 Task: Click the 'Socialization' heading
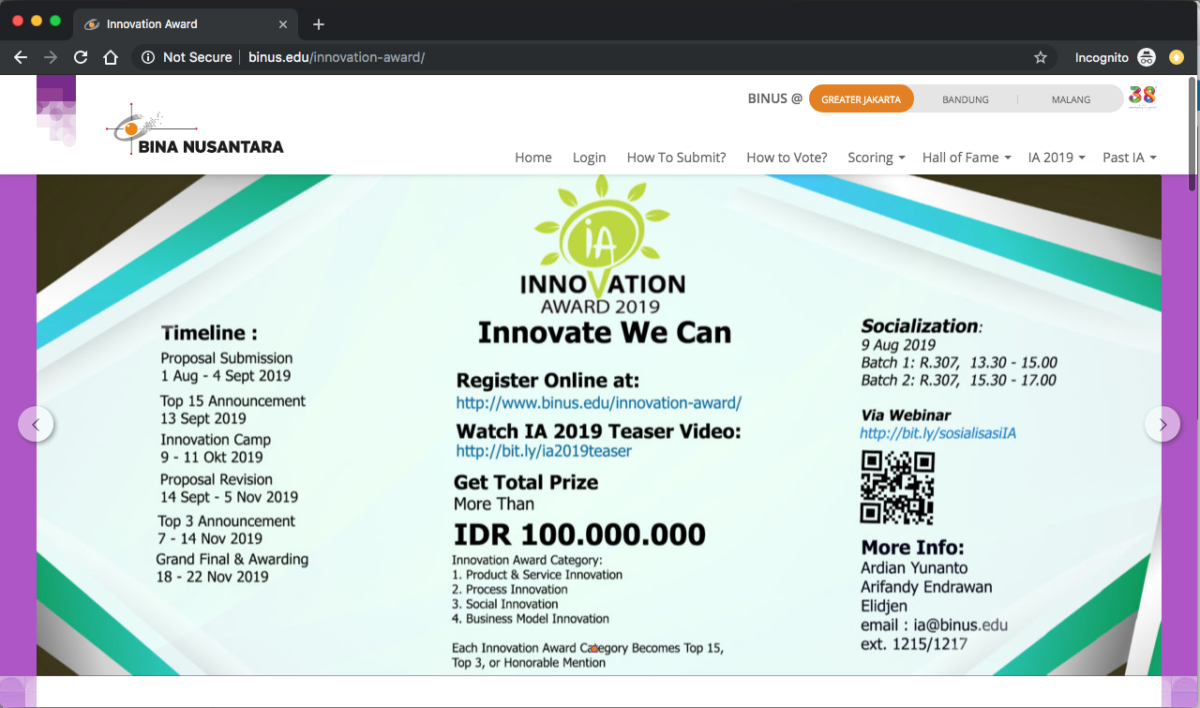[x=920, y=326]
